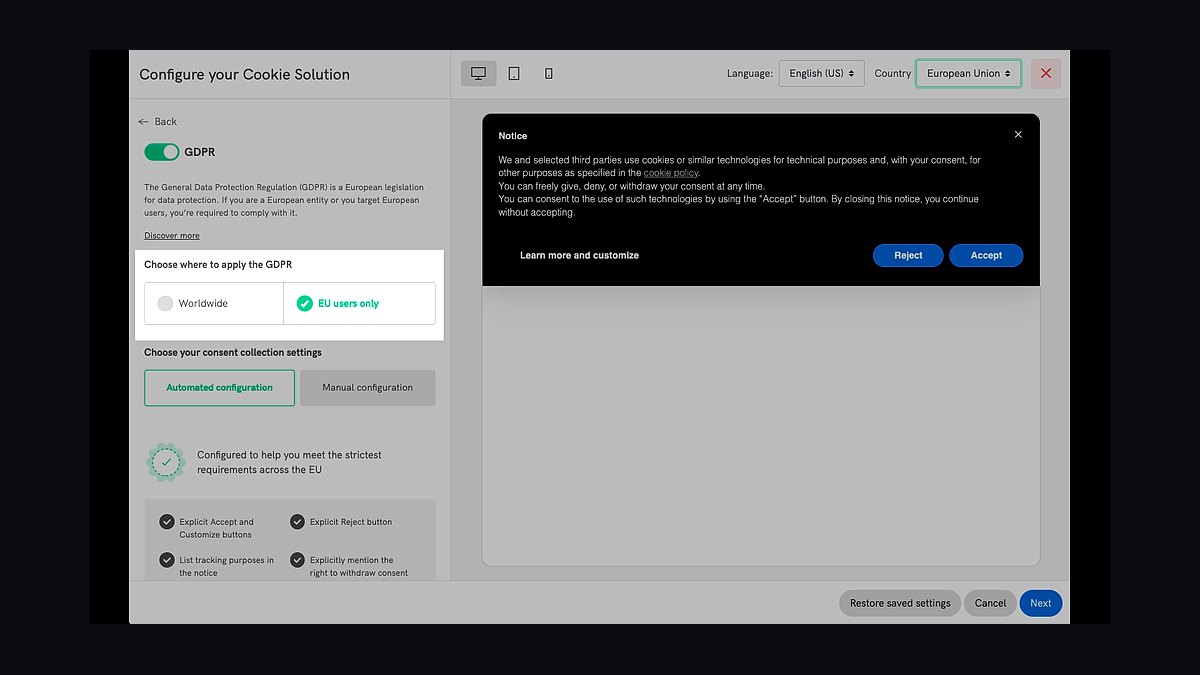This screenshot has height=675, width=1200.
Task: Click the red close configurator button
Action: 1046,73
